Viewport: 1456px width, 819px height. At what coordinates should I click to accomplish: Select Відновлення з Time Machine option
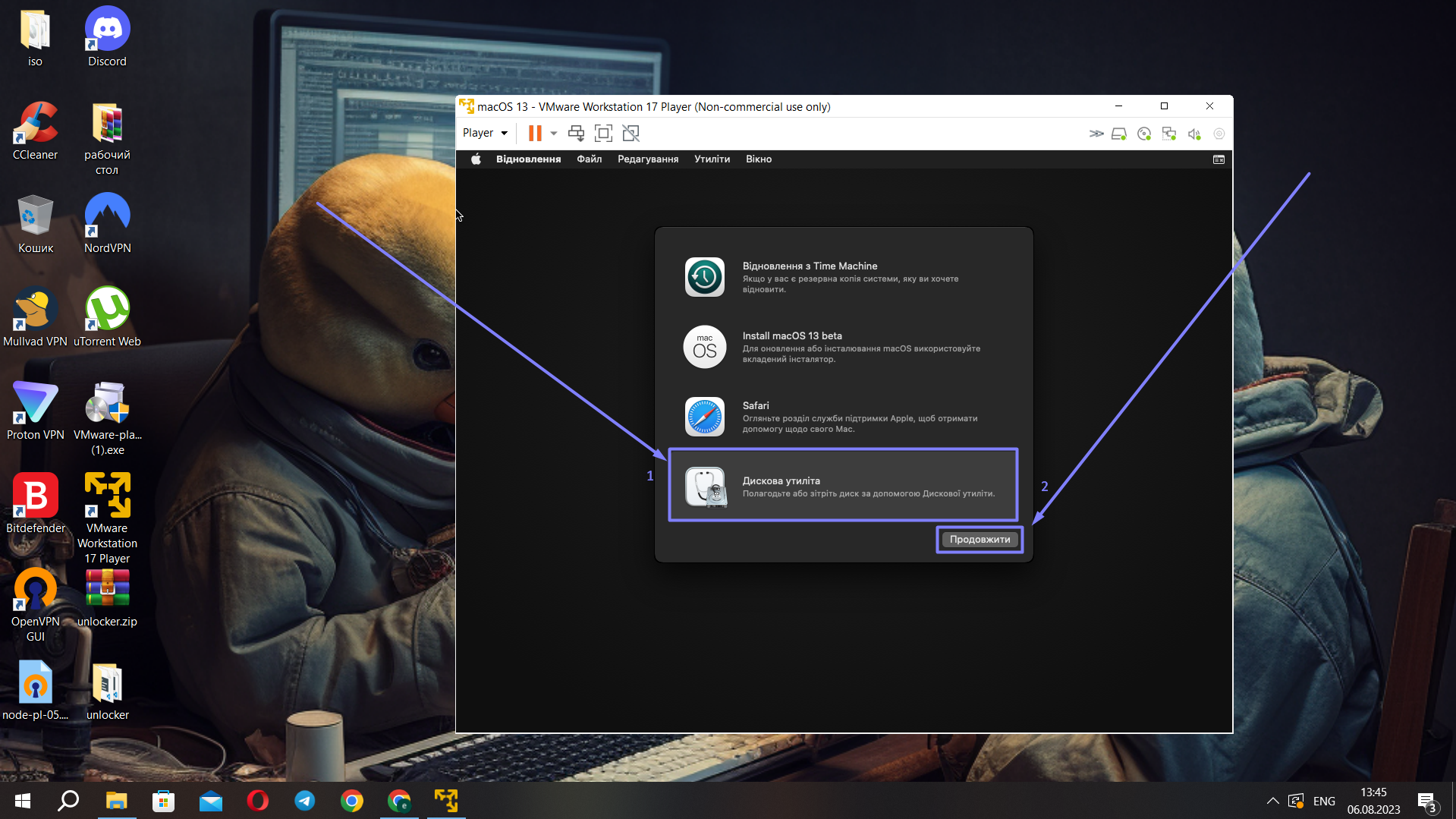(x=843, y=277)
